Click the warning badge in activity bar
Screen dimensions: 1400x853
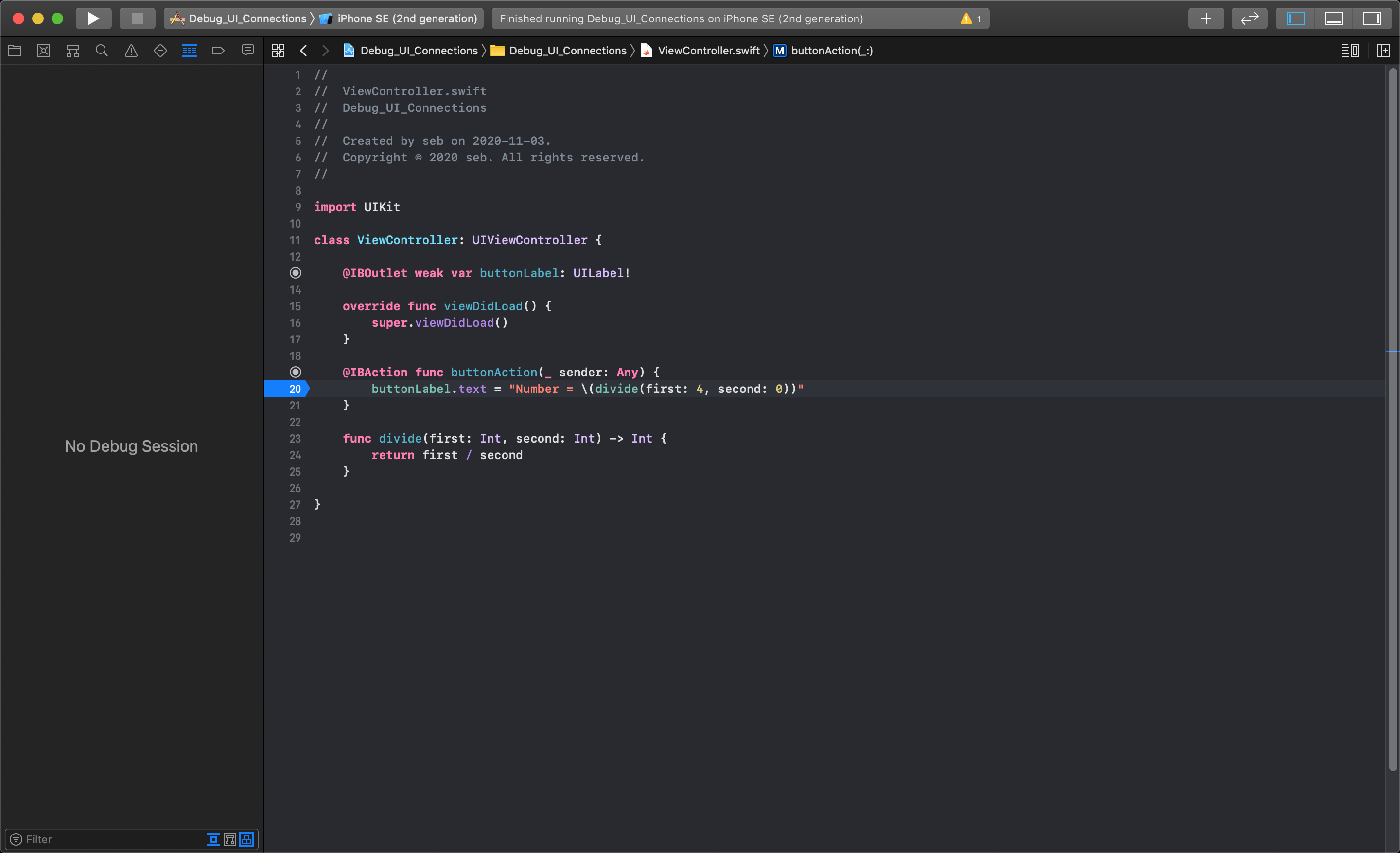click(x=970, y=19)
